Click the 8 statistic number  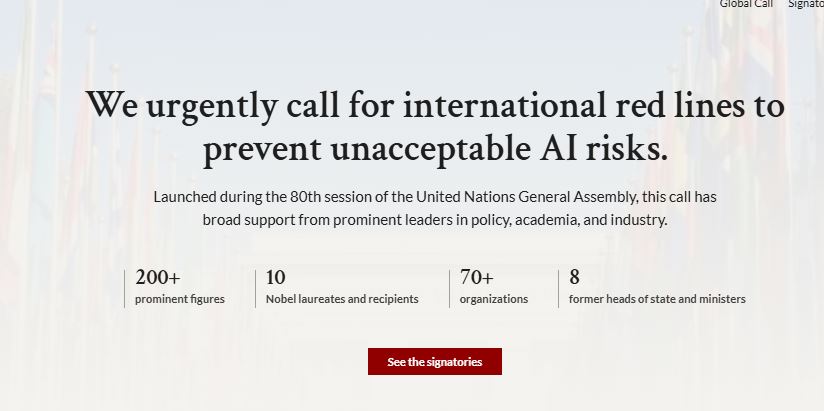(574, 277)
